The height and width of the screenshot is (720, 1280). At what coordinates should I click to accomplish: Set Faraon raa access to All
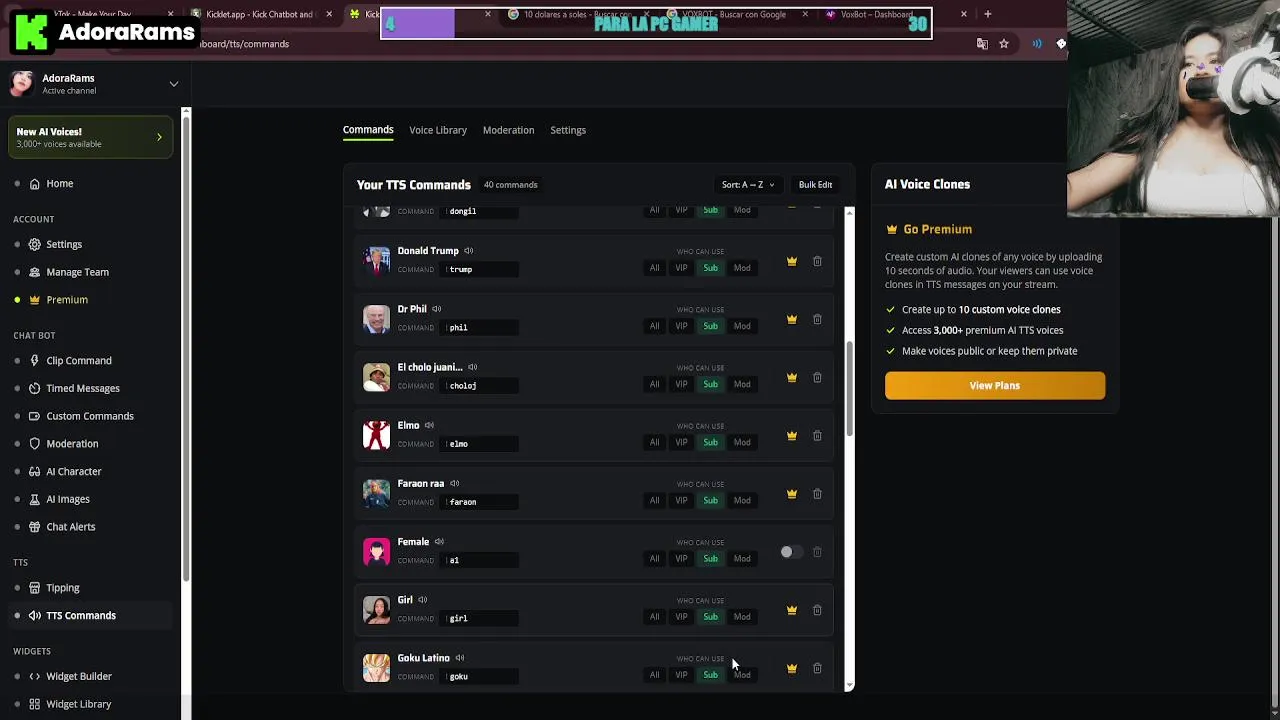[x=654, y=500]
